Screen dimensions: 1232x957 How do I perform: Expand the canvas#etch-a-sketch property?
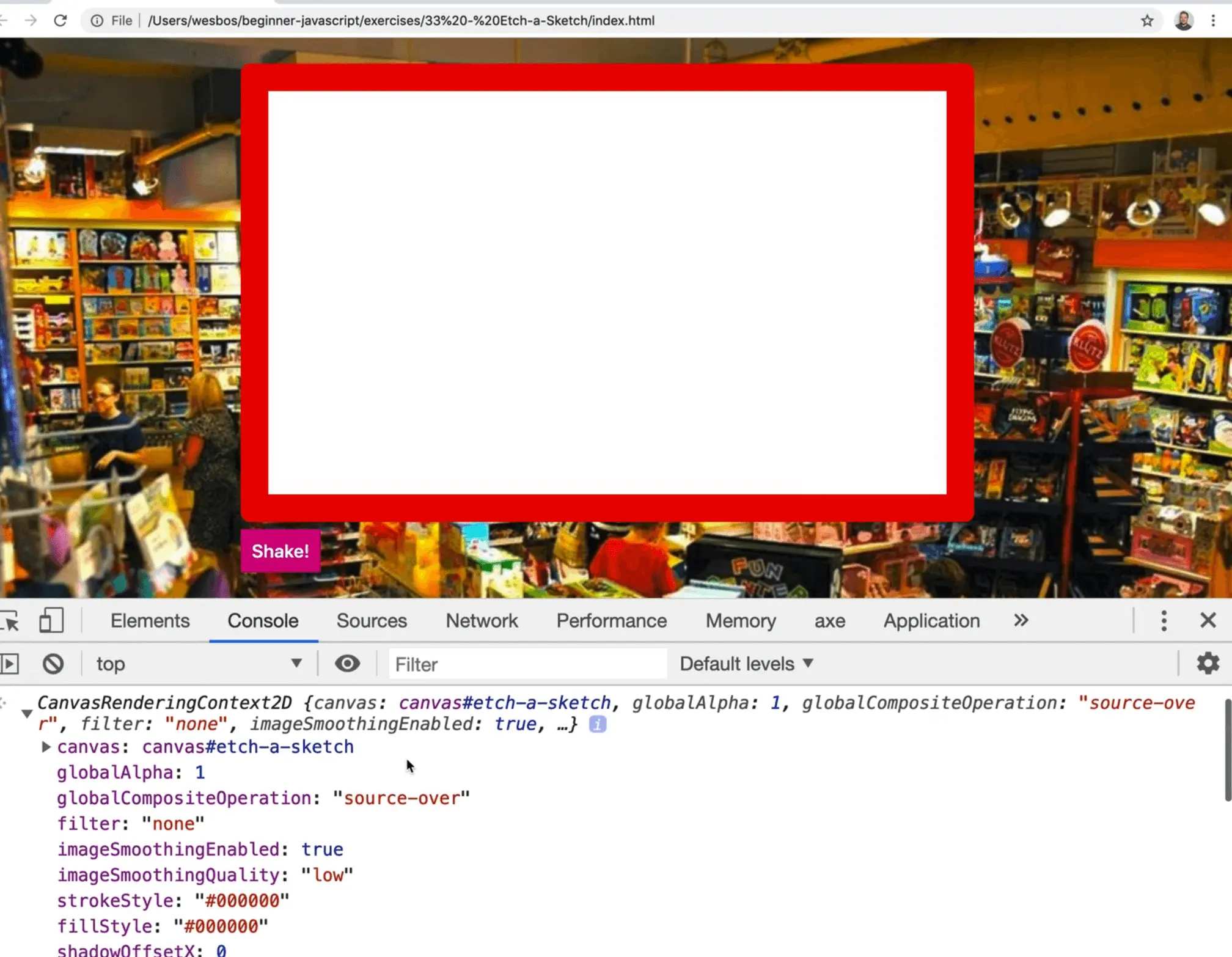tap(46, 747)
